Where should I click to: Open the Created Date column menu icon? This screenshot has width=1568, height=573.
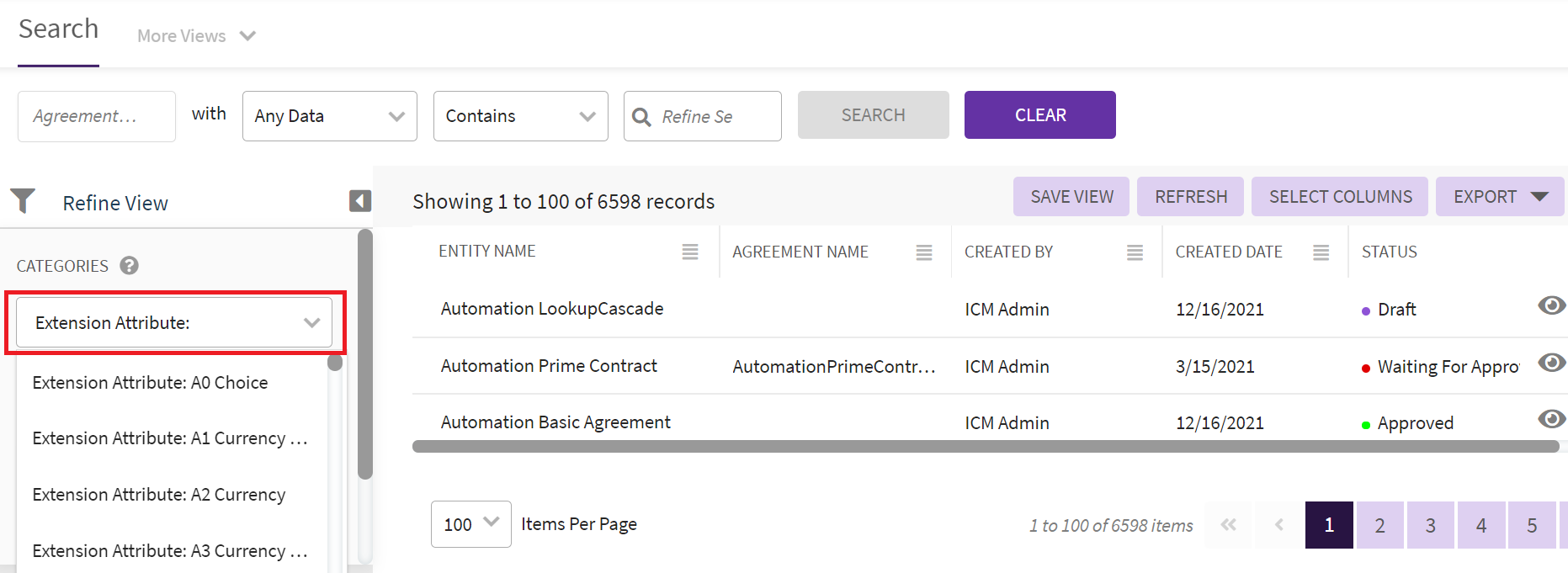1321,252
